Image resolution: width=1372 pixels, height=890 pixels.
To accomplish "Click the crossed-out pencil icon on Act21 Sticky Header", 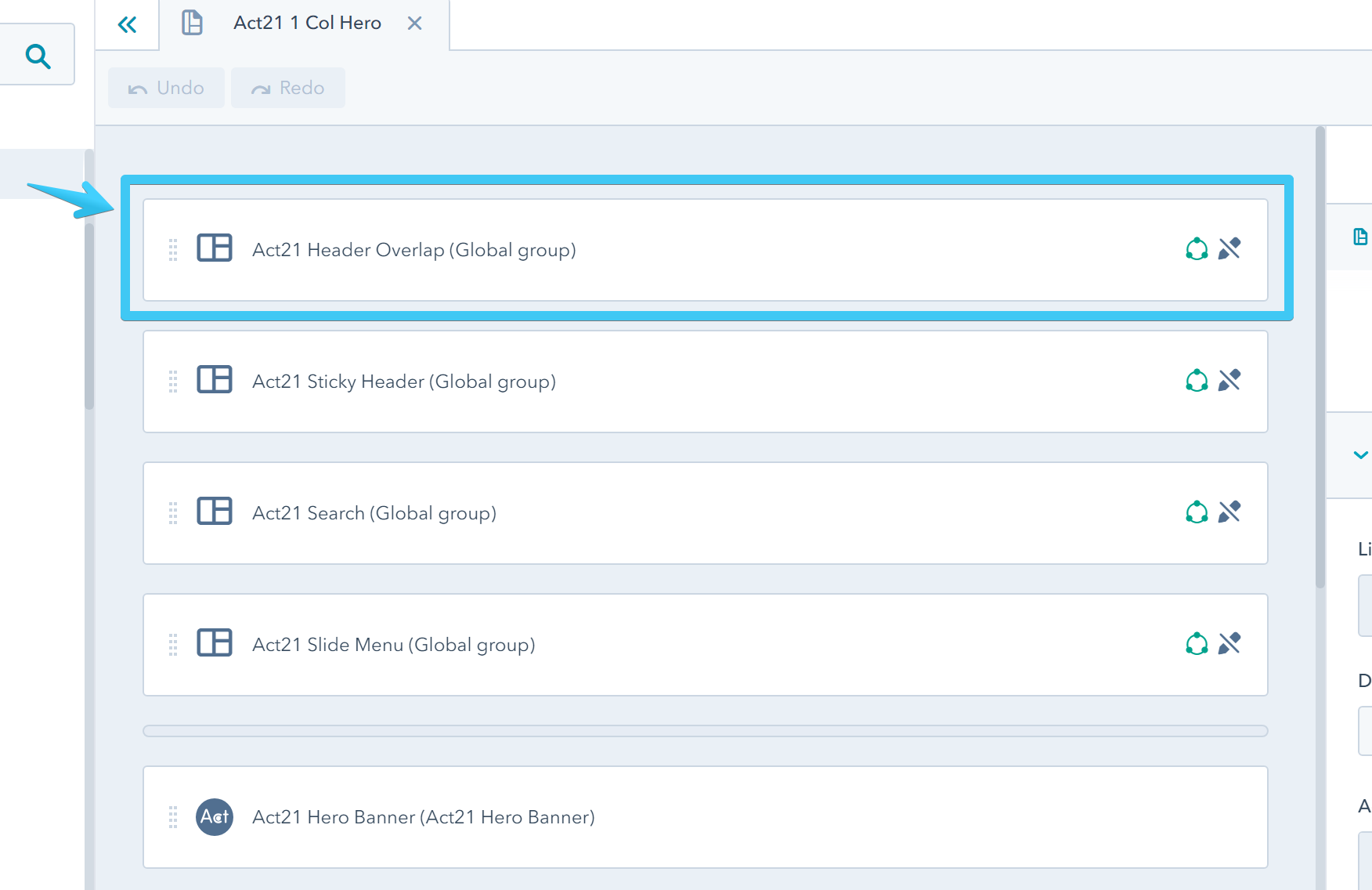I will (1231, 380).
